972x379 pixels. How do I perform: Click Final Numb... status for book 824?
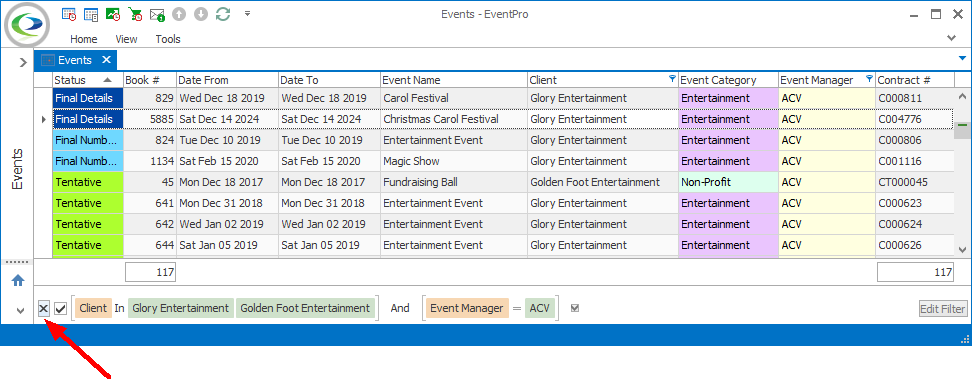click(x=88, y=140)
